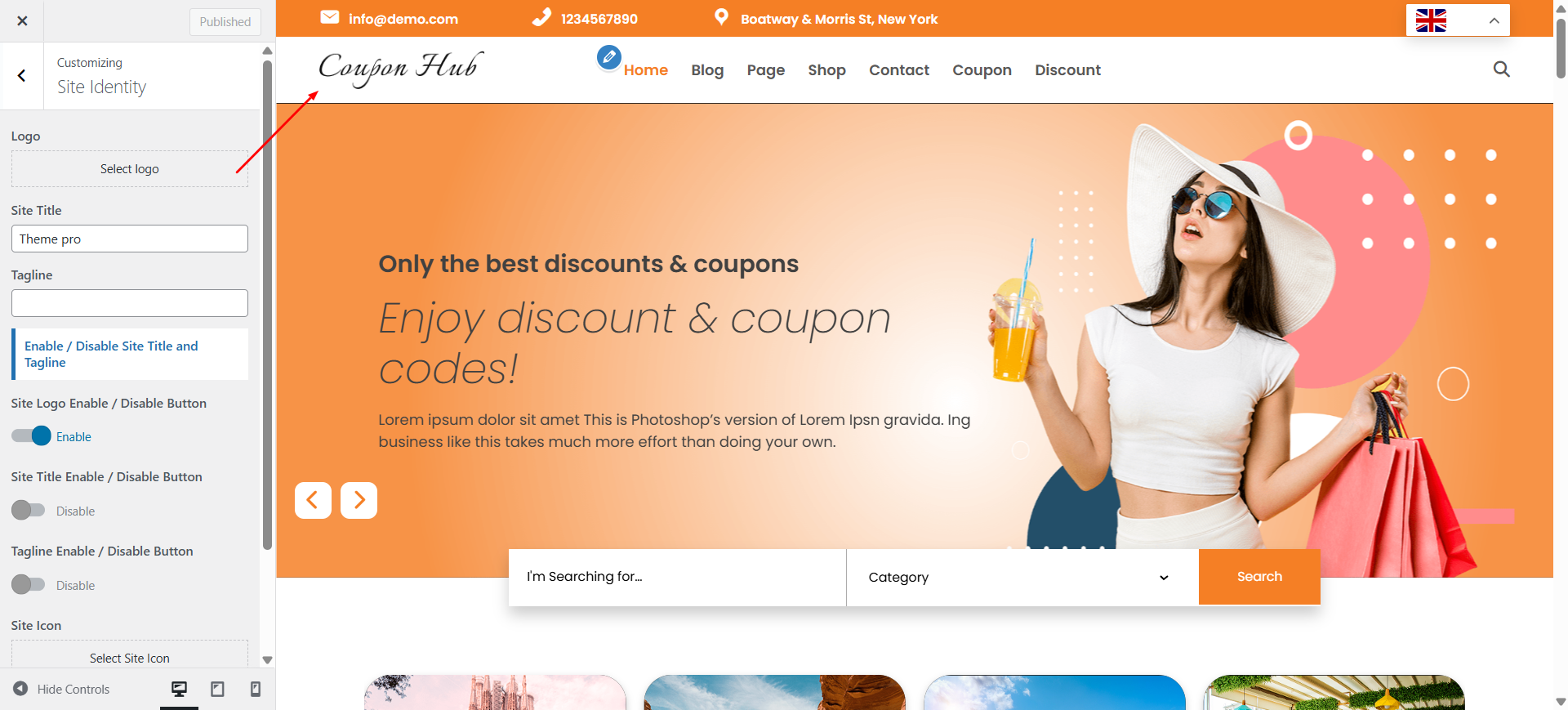Open the Coupon menu item

(x=982, y=70)
